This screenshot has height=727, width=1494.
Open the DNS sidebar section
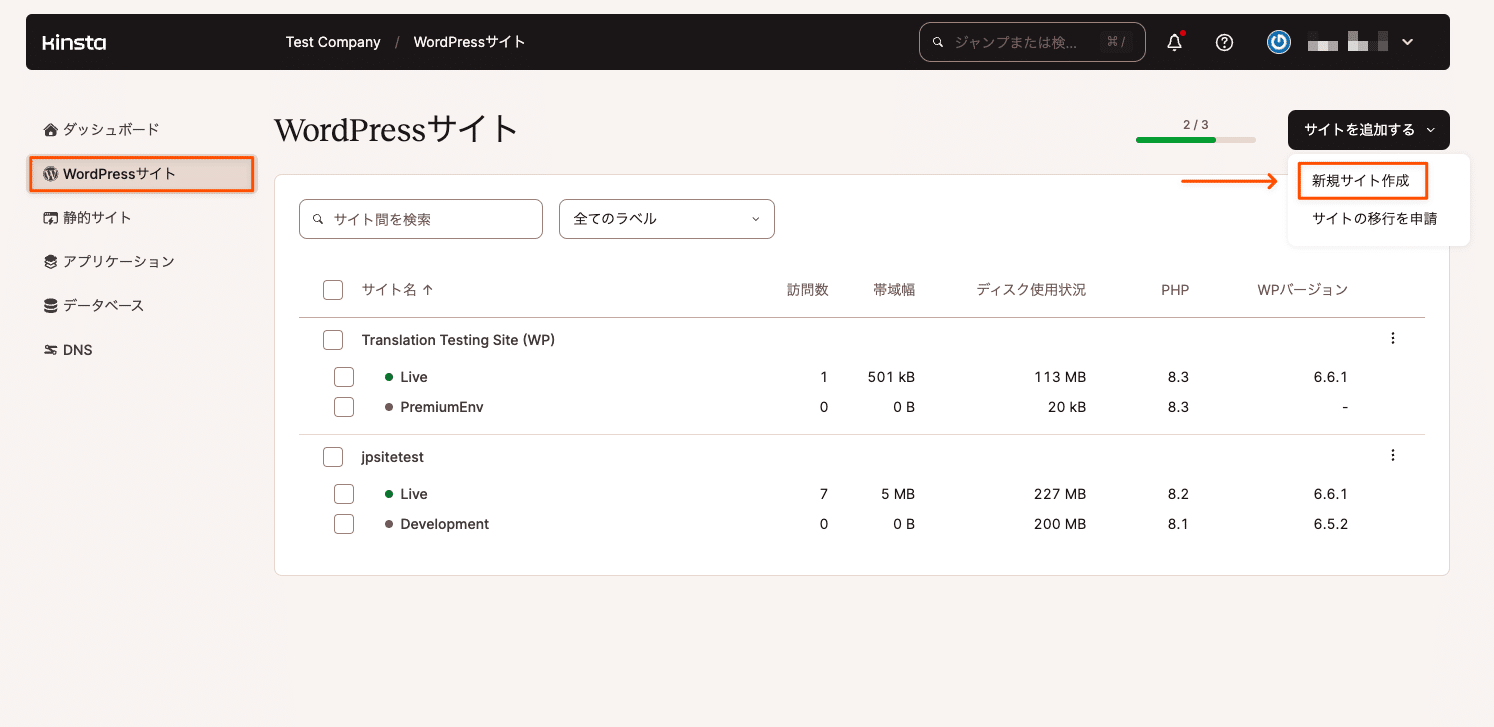79,349
